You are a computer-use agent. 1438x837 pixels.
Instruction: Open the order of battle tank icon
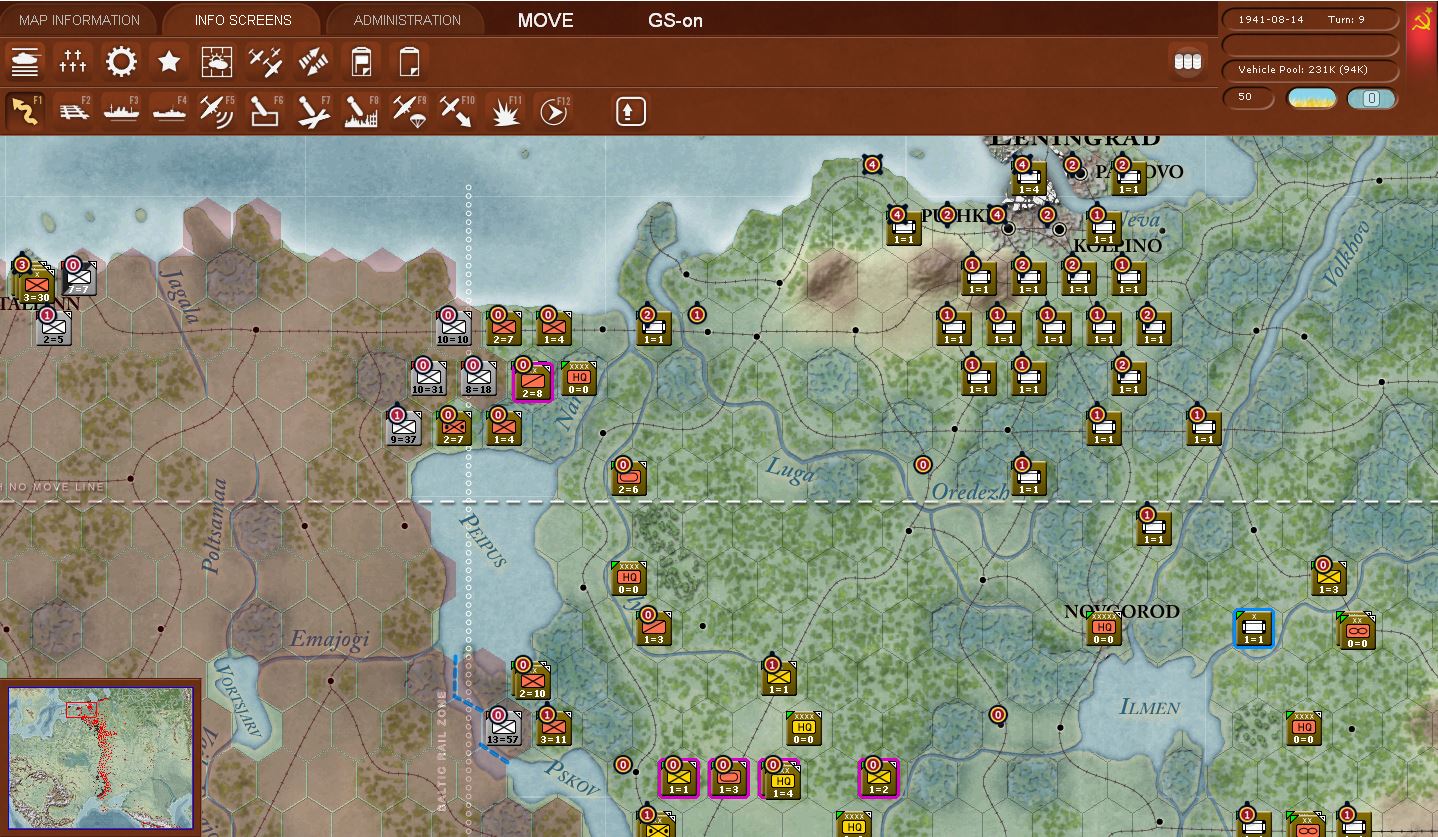point(24,62)
